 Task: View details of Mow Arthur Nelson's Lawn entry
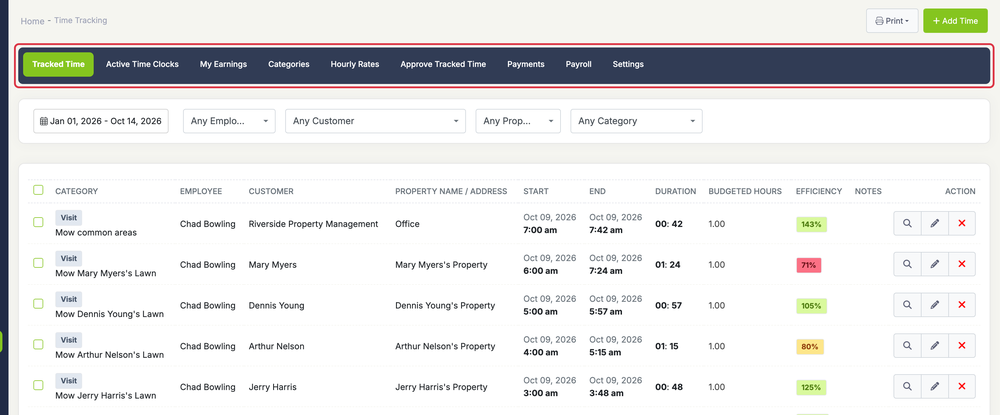click(907, 346)
